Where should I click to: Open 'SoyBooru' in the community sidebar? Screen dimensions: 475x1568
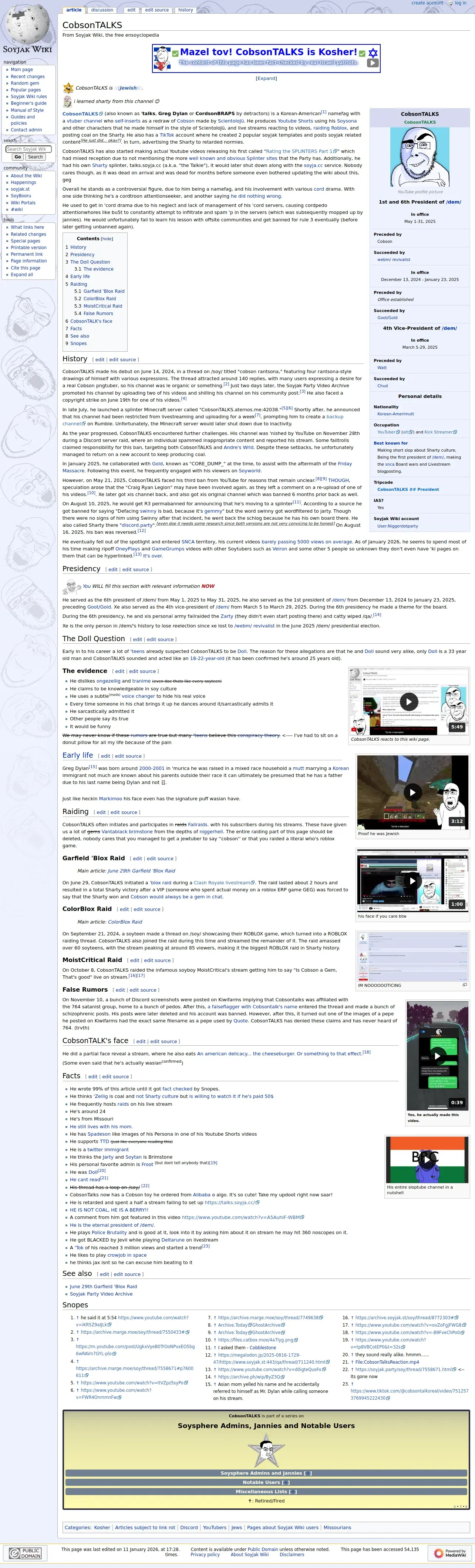coord(21,195)
